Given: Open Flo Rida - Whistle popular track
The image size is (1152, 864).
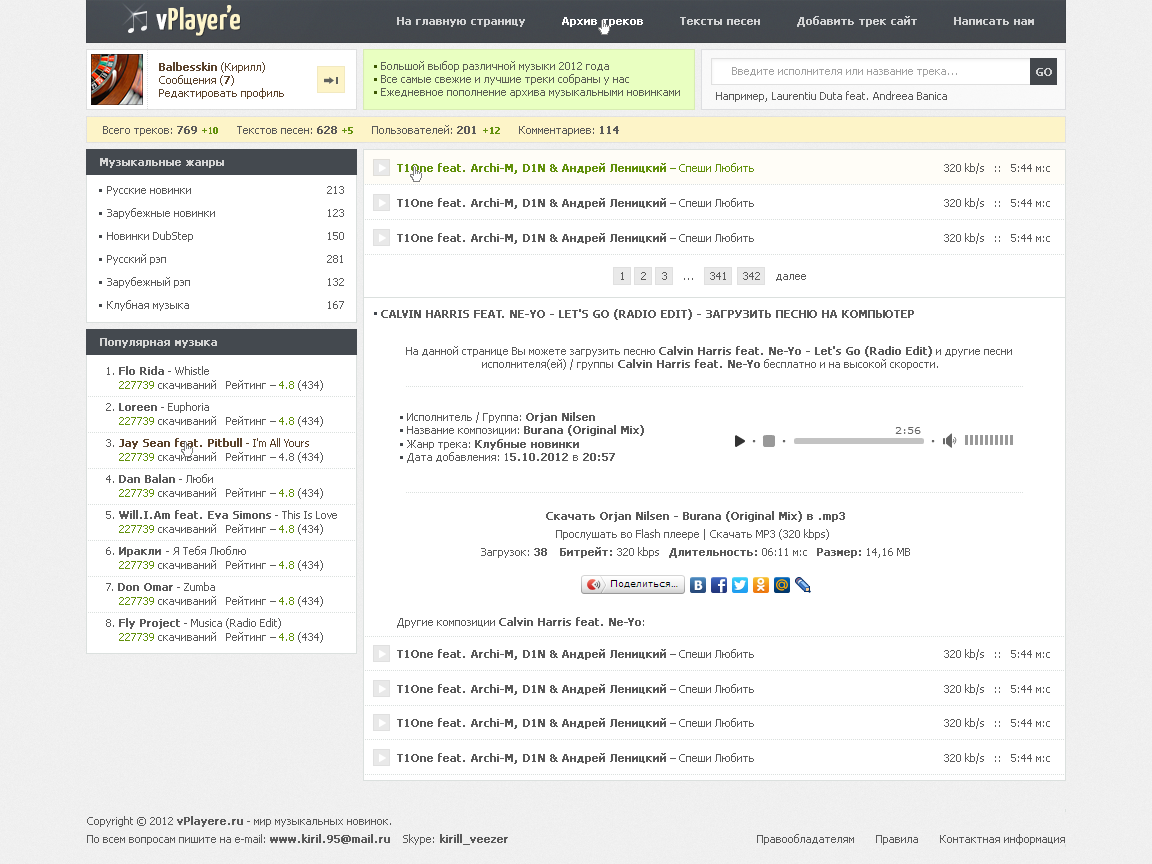Looking at the screenshot, I should [164, 371].
